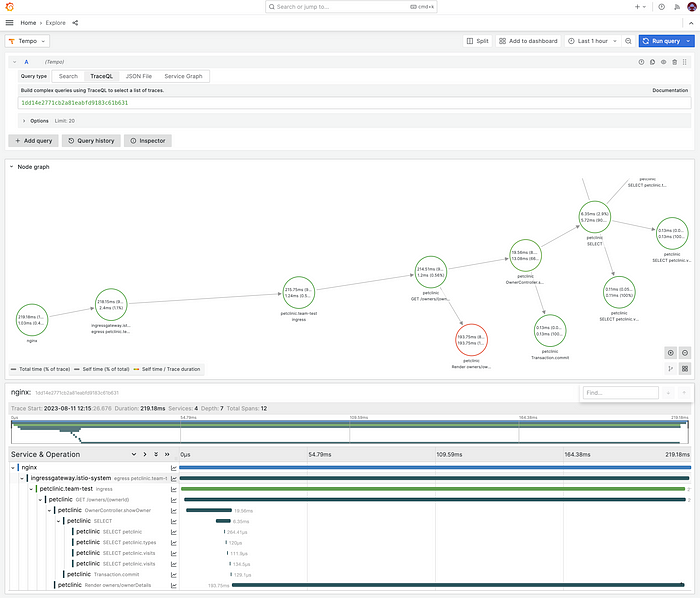Select the Search query type
This screenshot has width=700, height=598.
tap(68, 76)
